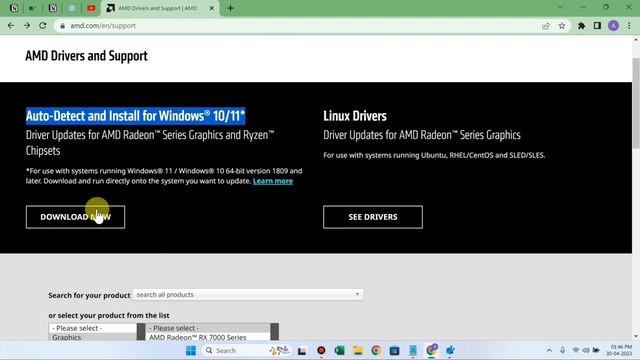Image resolution: width=640 pixels, height=360 pixels.
Task: Open the Learn more link
Action: [273, 181]
